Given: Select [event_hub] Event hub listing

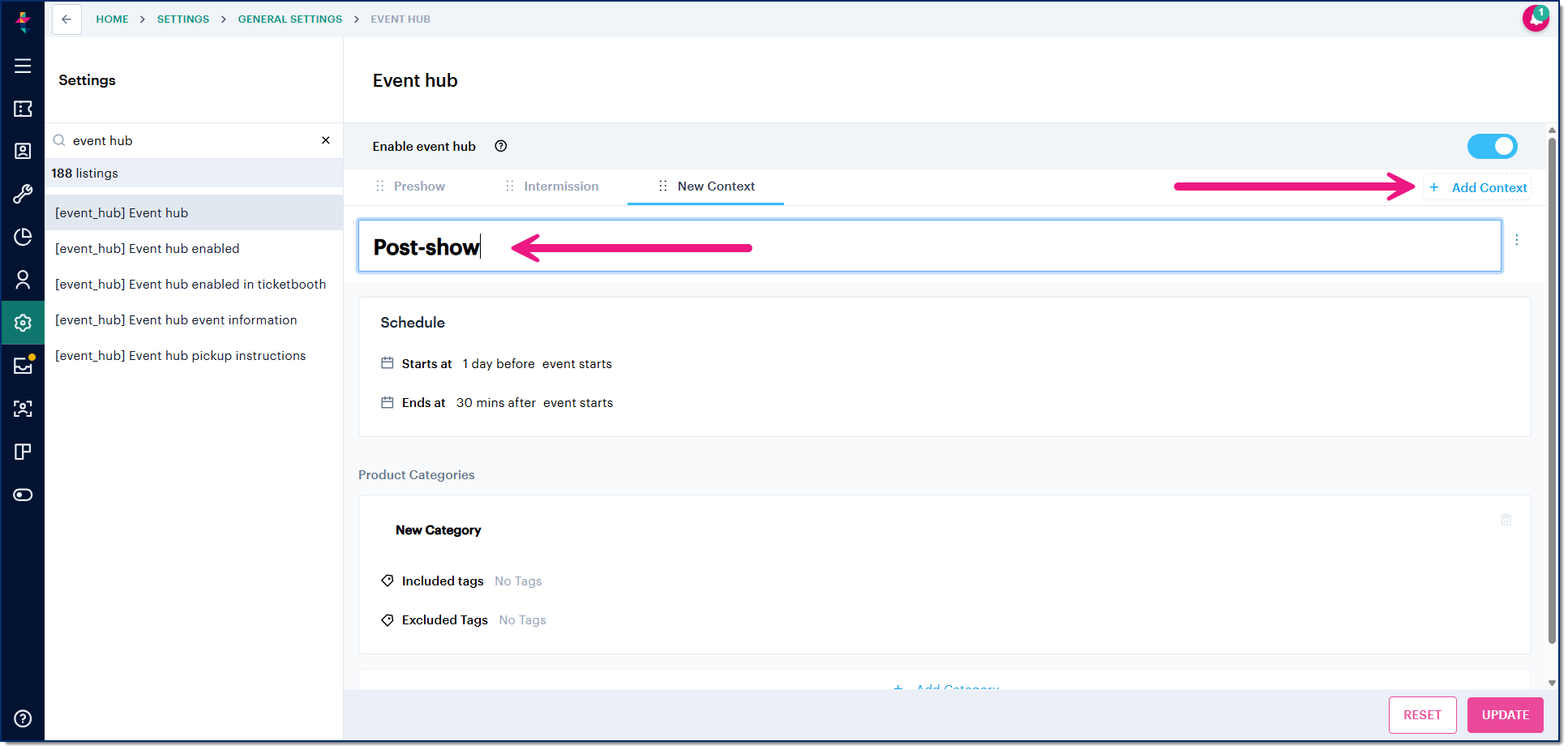Looking at the screenshot, I should 194,212.
